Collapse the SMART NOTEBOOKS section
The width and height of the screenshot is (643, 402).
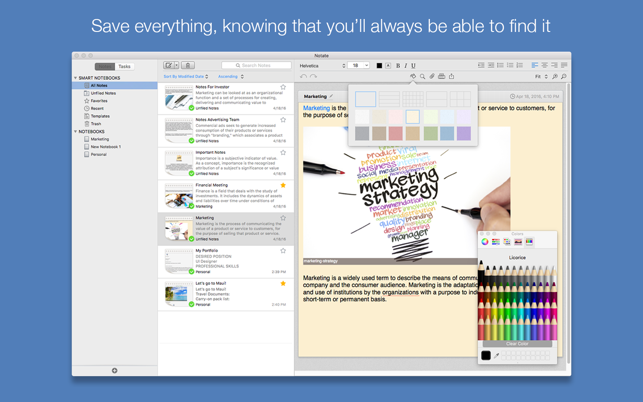point(75,78)
